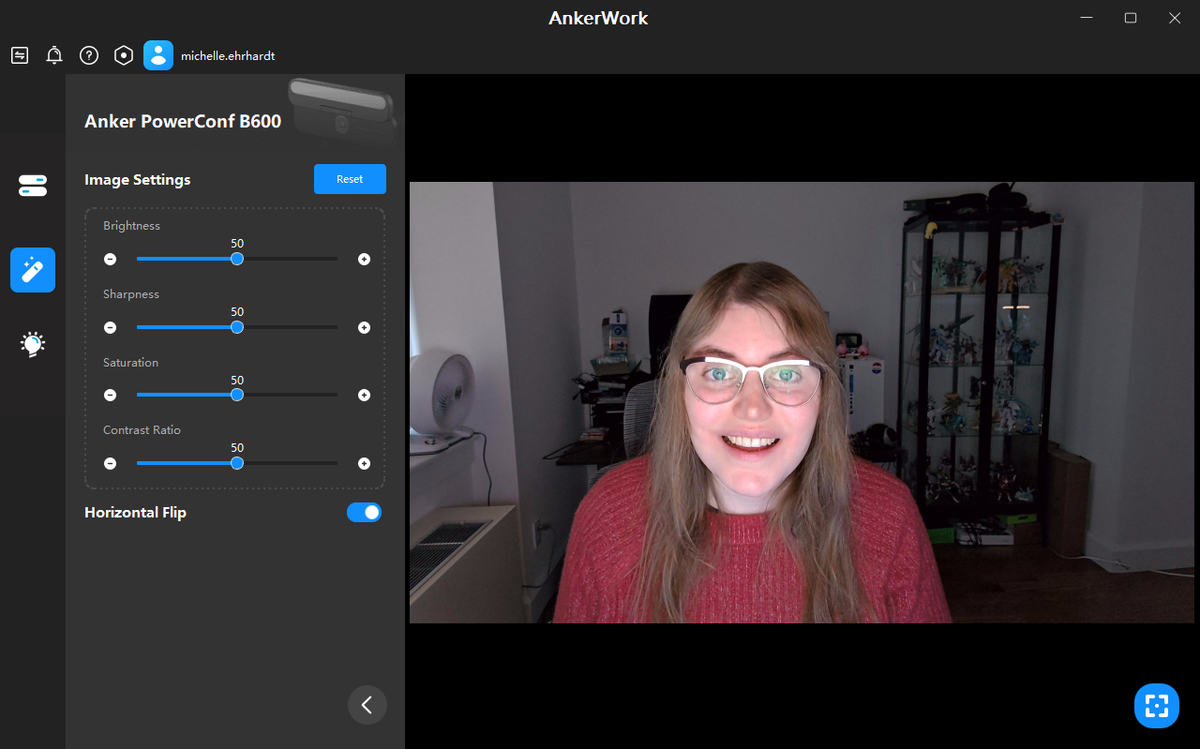The width and height of the screenshot is (1200, 749).
Task: Click the Contrast Ratio slider handle
Action: pos(237,463)
